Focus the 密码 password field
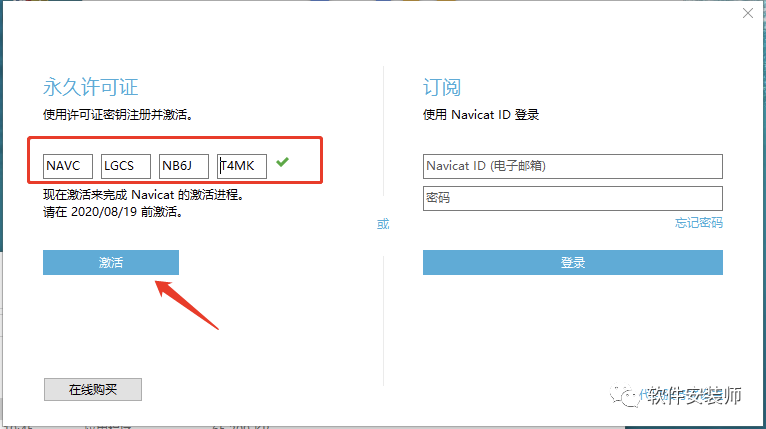Image resolution: width=766 pixels, height=429 pixels. click(573, 198)
